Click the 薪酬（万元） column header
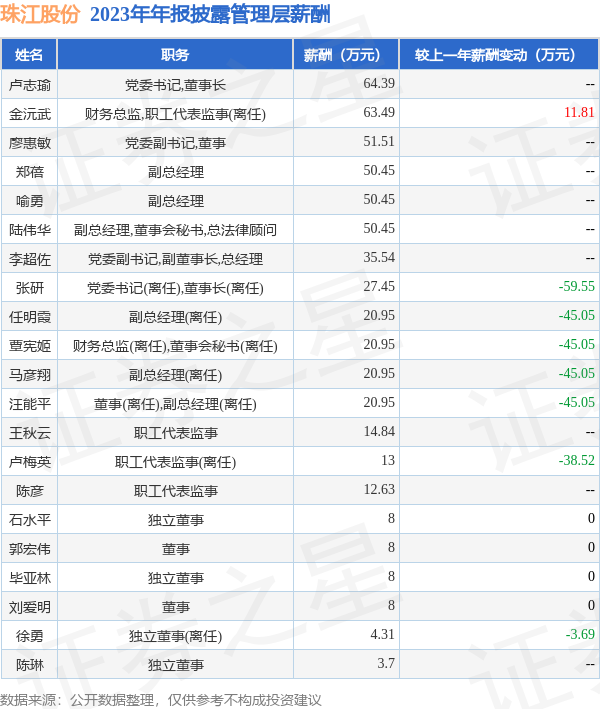 click(x=346, y=55)
